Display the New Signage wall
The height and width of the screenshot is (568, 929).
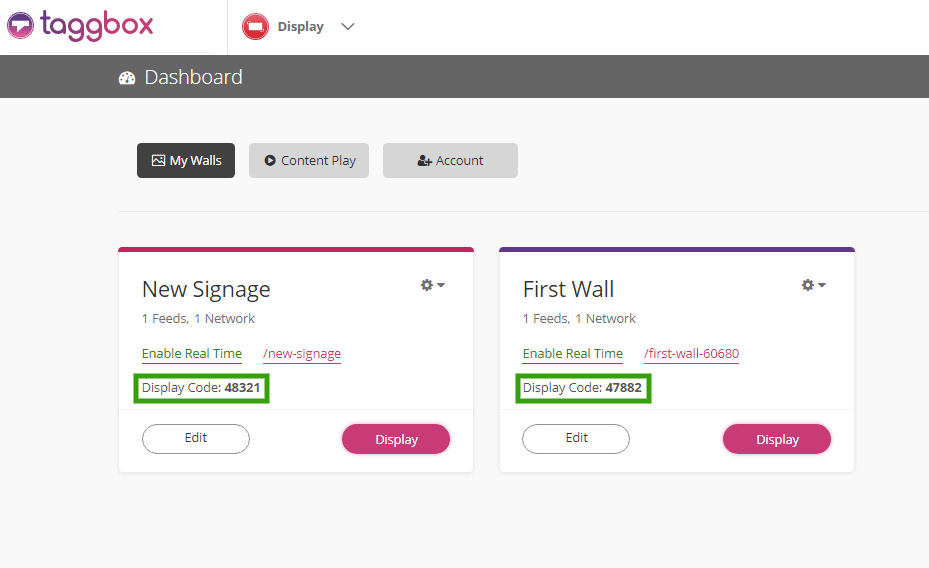396,439
